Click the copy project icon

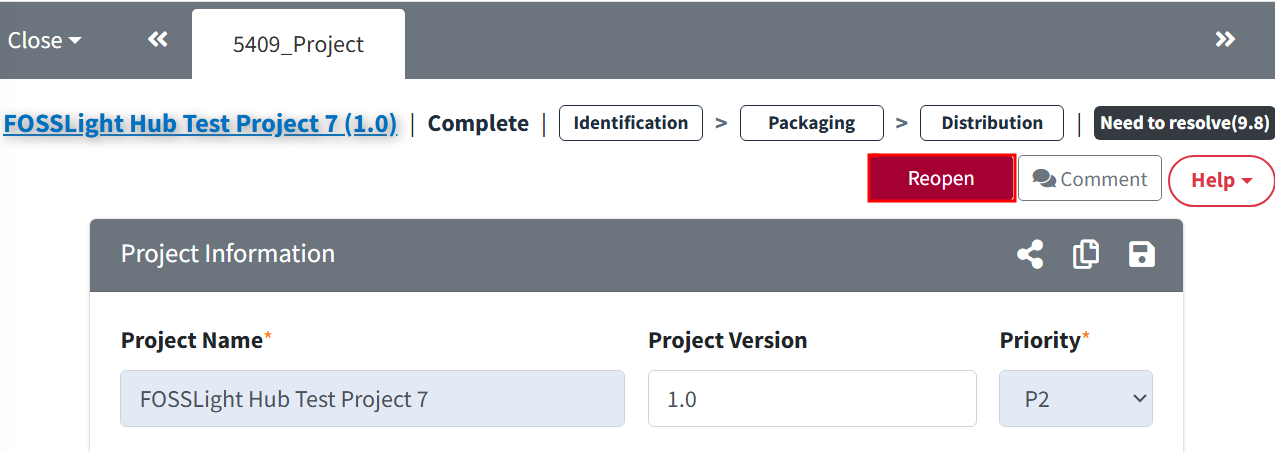pos(1086,254)
